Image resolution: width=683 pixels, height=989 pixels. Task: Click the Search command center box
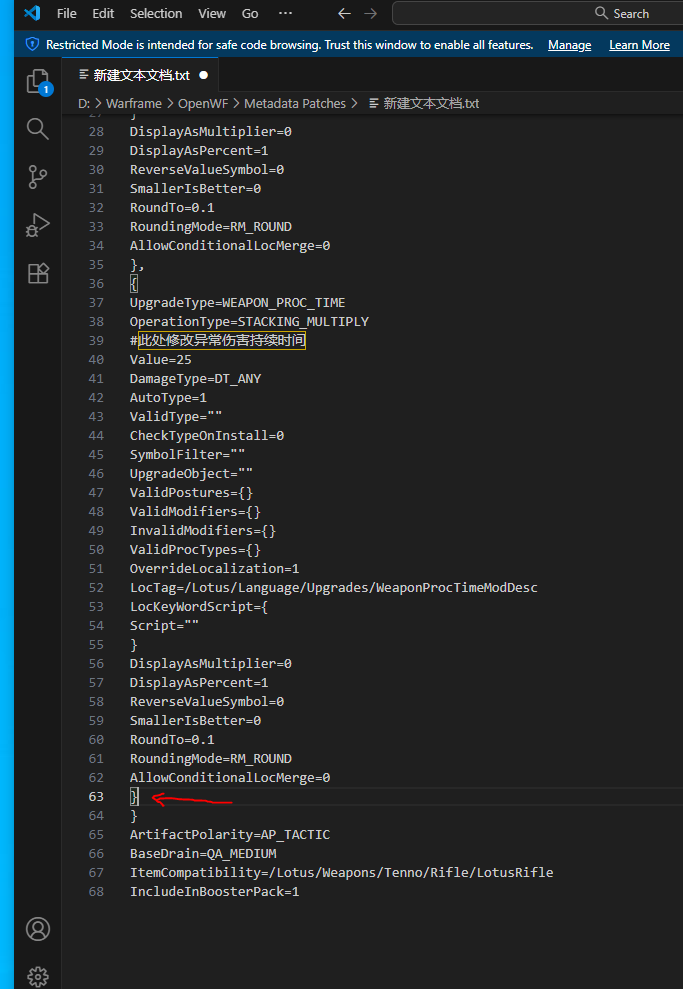coord(540,13)
